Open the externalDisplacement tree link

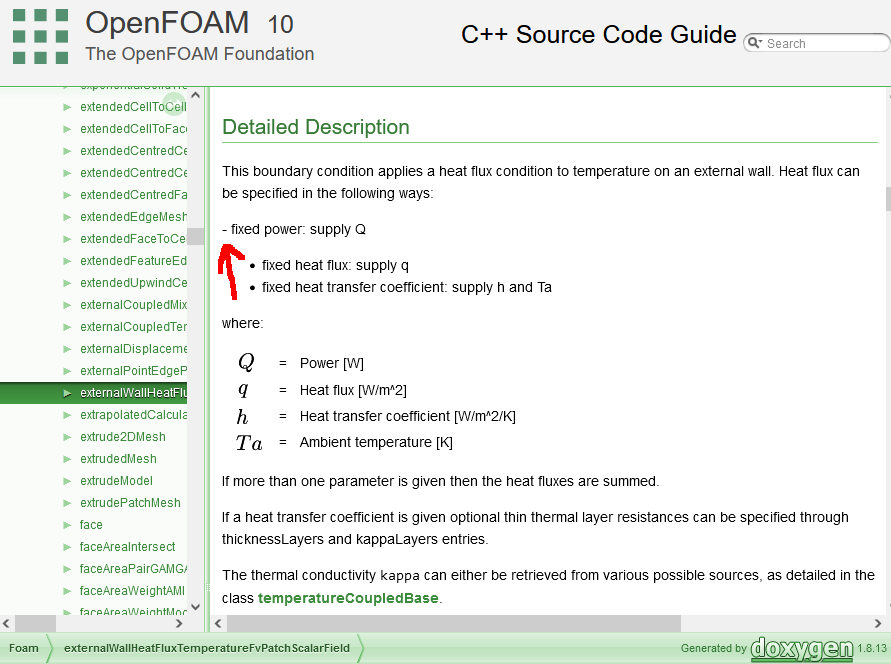click(133, 349)
